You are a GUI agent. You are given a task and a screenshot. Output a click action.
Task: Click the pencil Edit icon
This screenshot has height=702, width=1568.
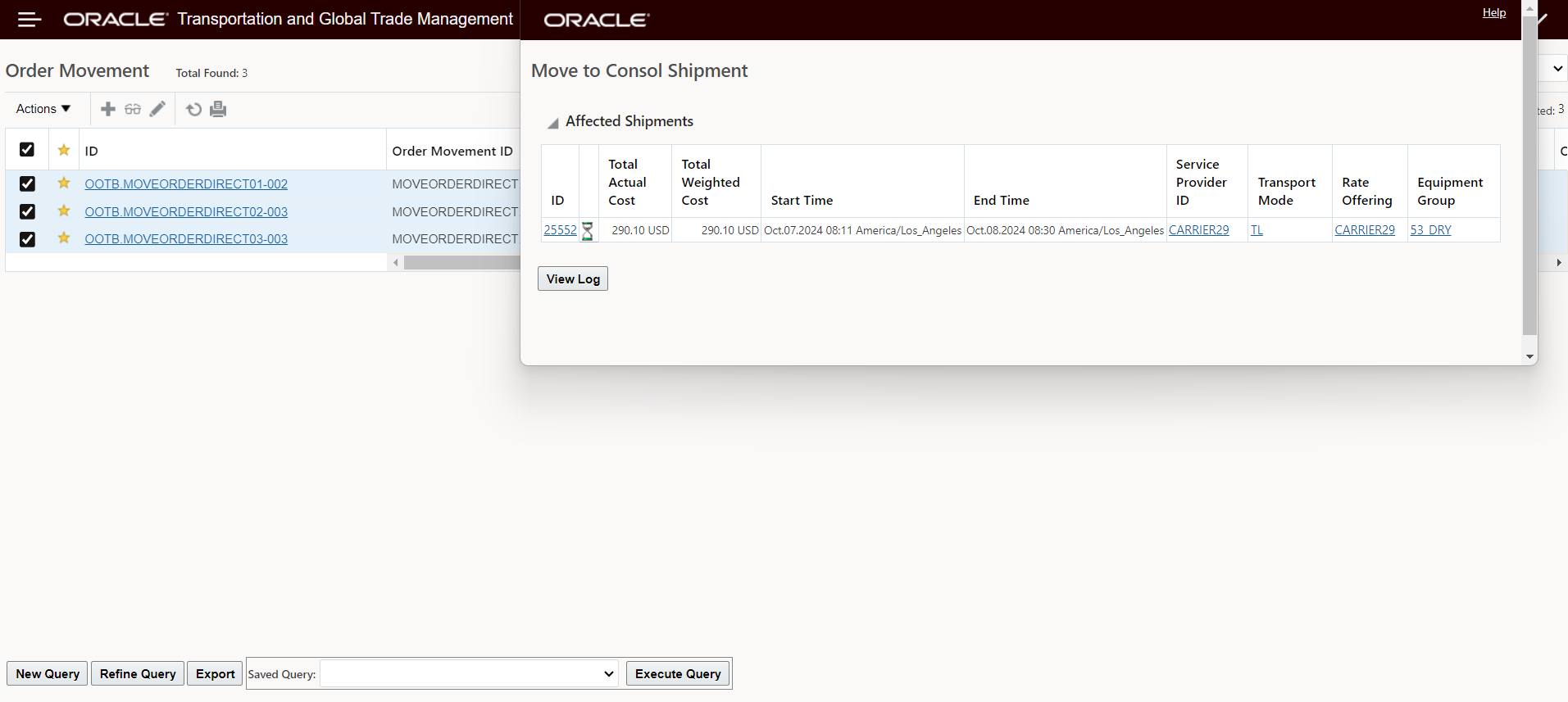157,109
